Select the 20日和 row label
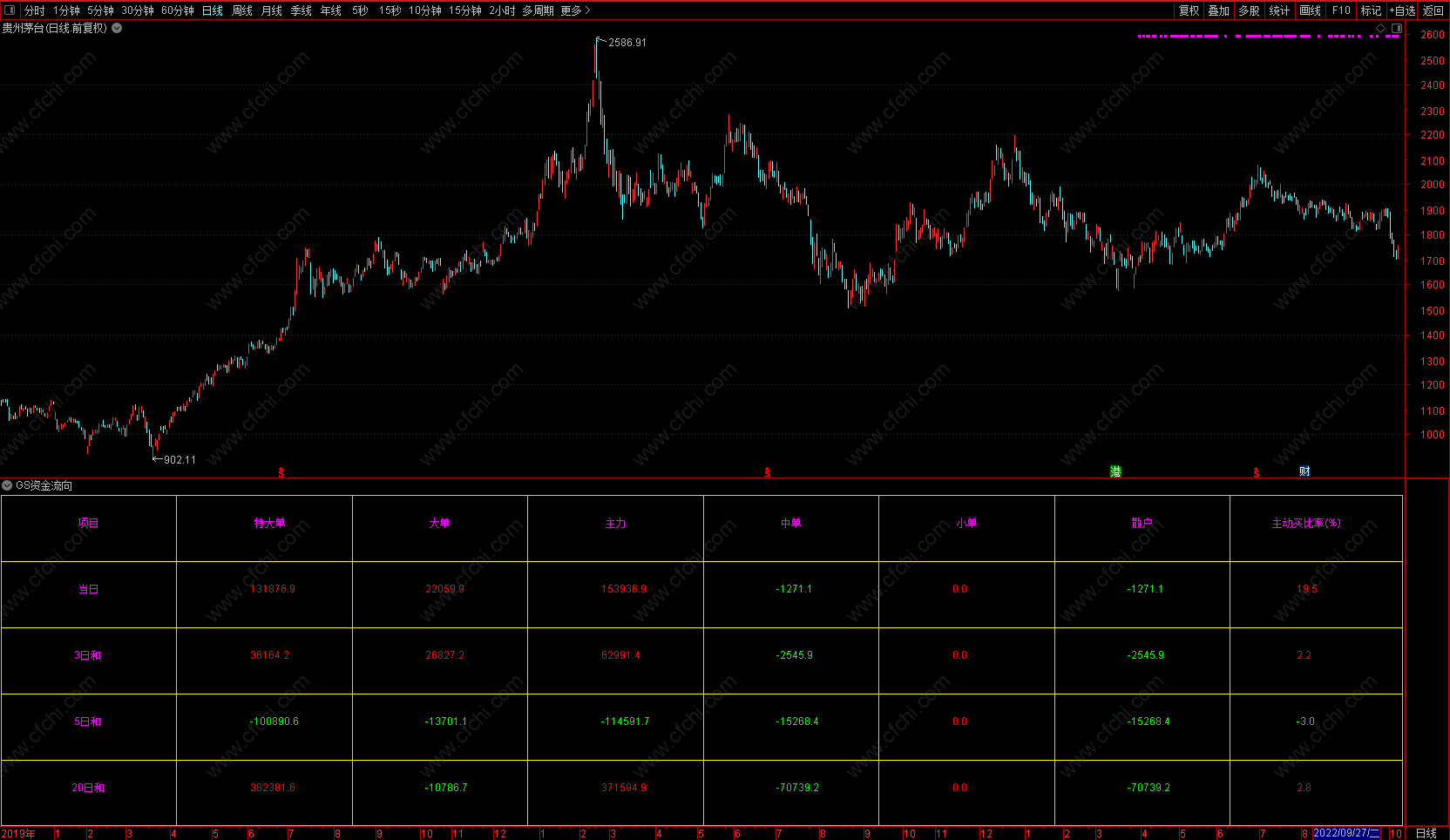The width and height of the screenshot is (1450, 840). click(88, 788)
